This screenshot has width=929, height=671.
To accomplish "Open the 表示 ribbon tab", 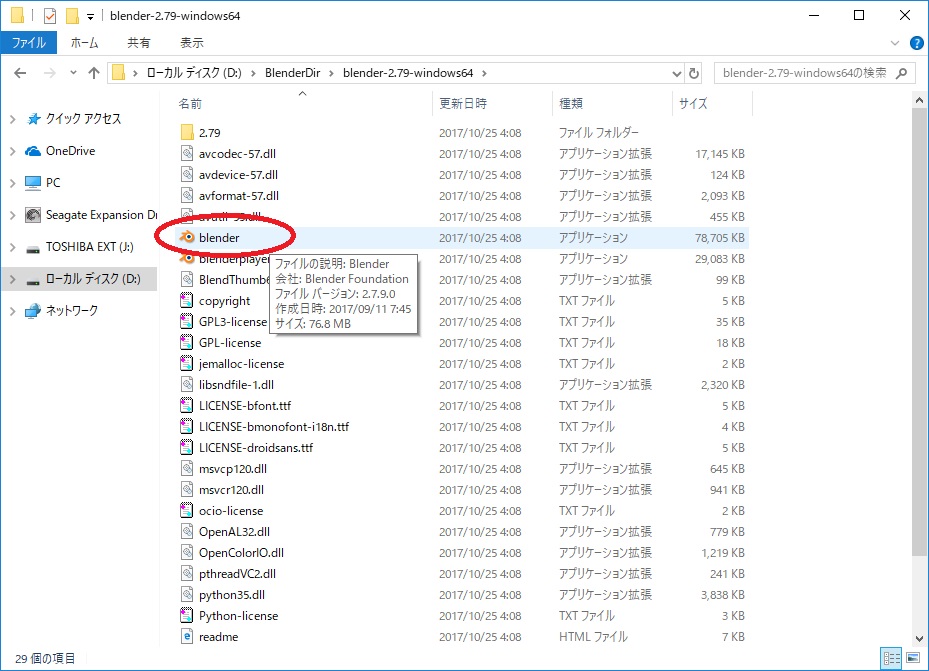I will [192, 43].
